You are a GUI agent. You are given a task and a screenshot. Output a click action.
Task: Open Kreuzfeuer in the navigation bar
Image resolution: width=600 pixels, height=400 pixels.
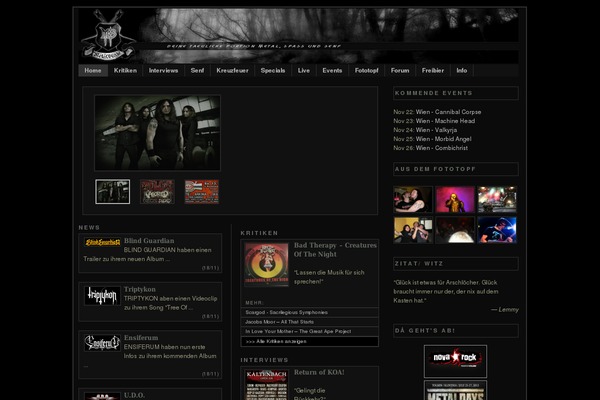click(x=232, y=70)
